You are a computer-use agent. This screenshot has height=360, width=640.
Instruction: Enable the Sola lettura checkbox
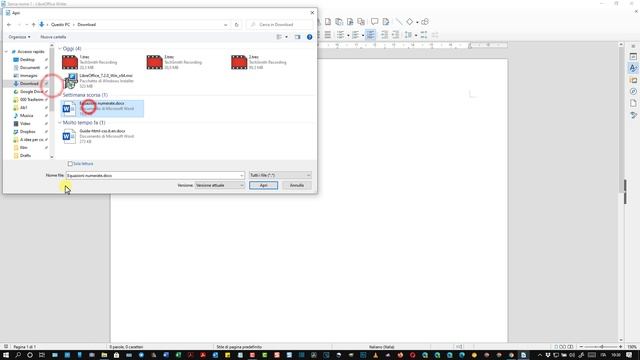(70, 164)
